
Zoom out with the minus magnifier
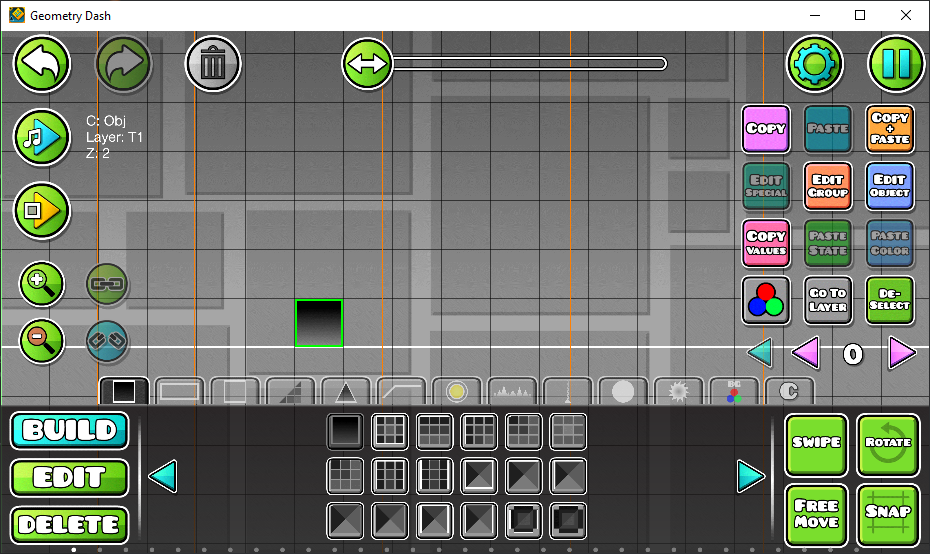tap(42, 341)
